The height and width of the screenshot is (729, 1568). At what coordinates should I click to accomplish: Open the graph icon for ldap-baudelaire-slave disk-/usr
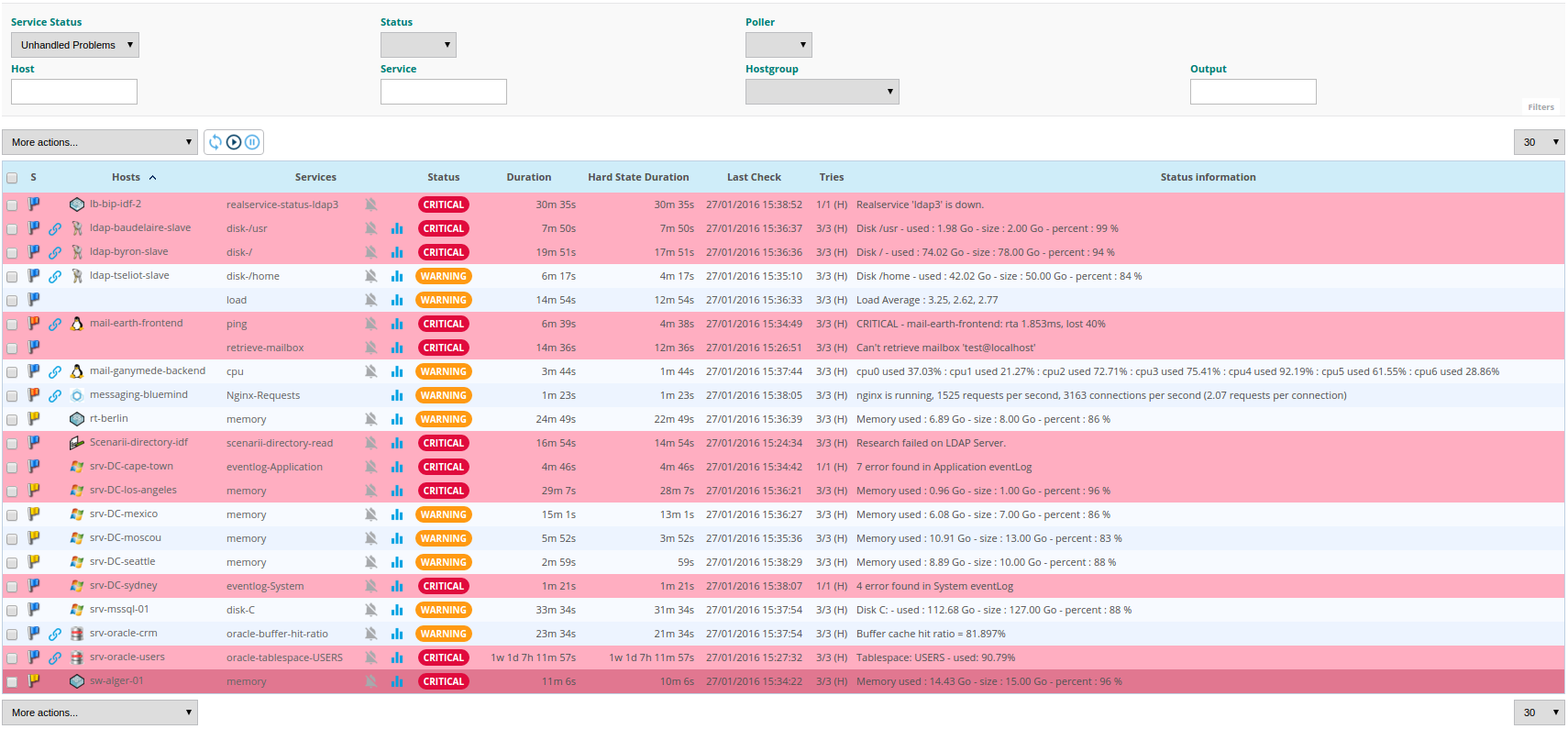pyautogui.click(x=397, y=228)
